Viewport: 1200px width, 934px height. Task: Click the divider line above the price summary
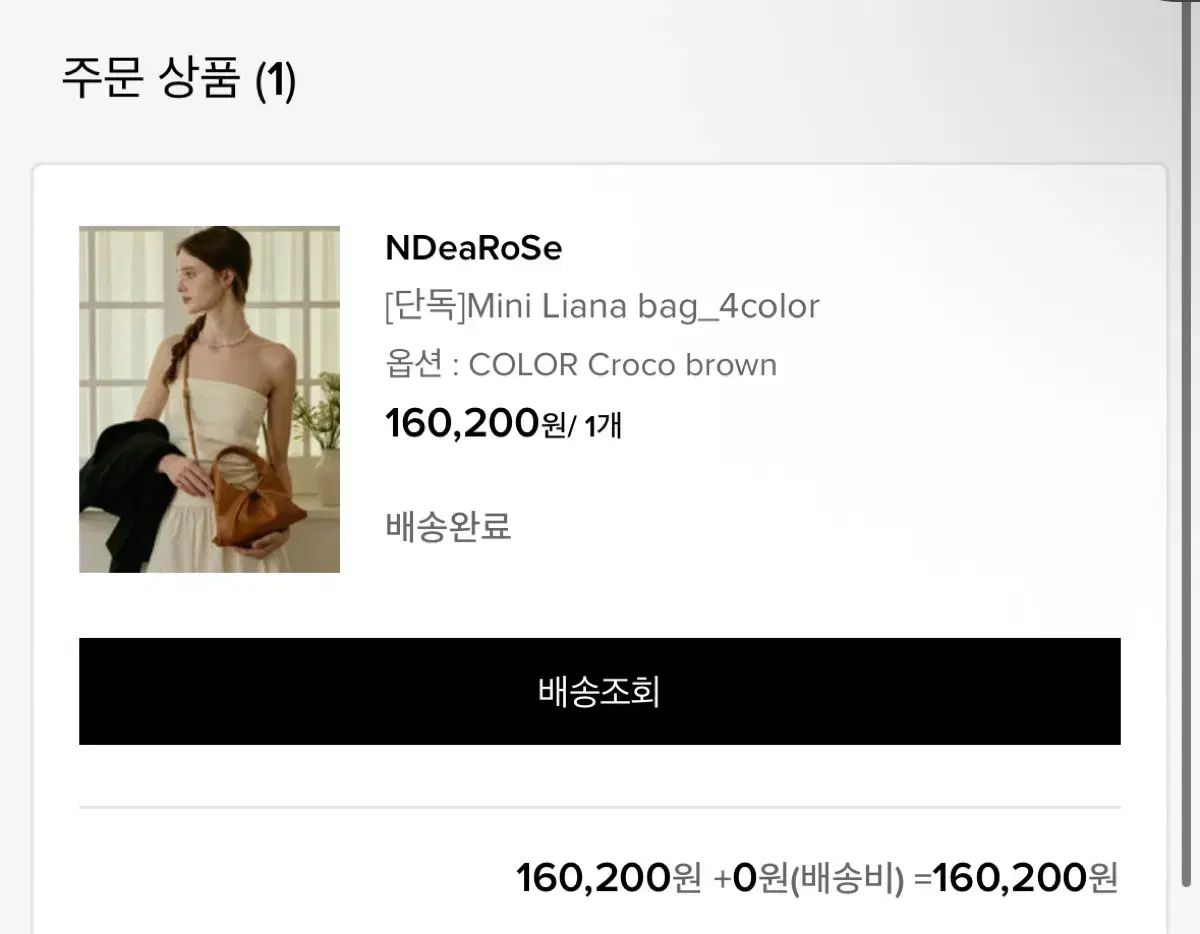pos(599,806)
